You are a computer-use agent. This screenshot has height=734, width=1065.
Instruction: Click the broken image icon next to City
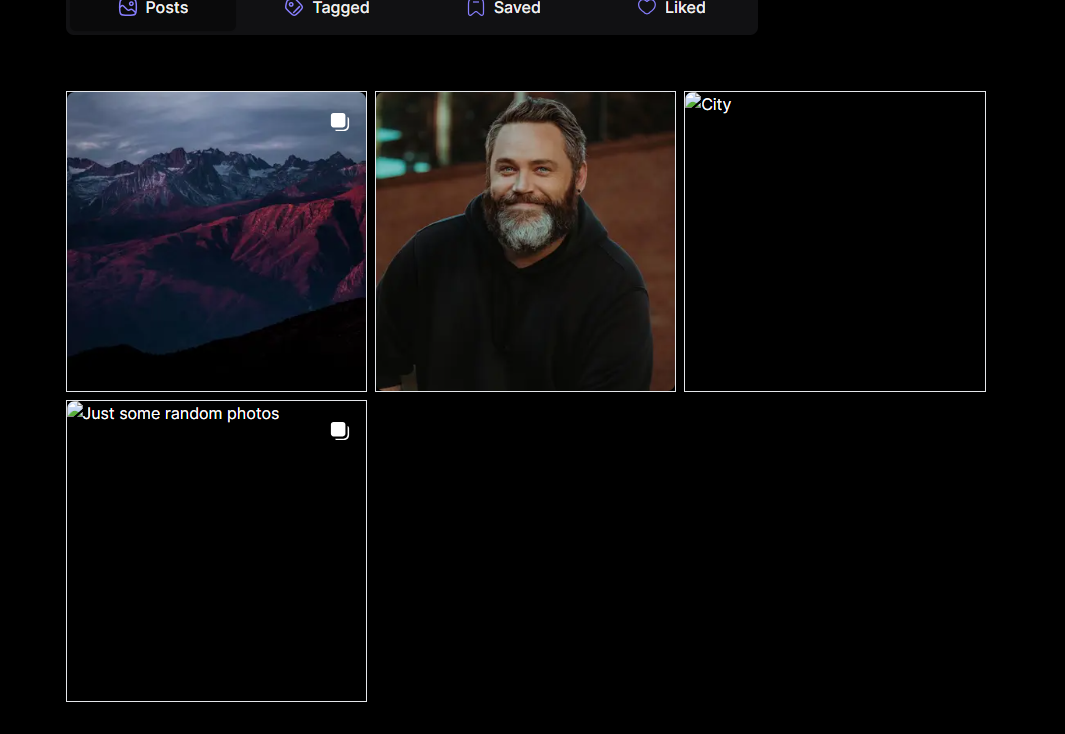point(693,102)
